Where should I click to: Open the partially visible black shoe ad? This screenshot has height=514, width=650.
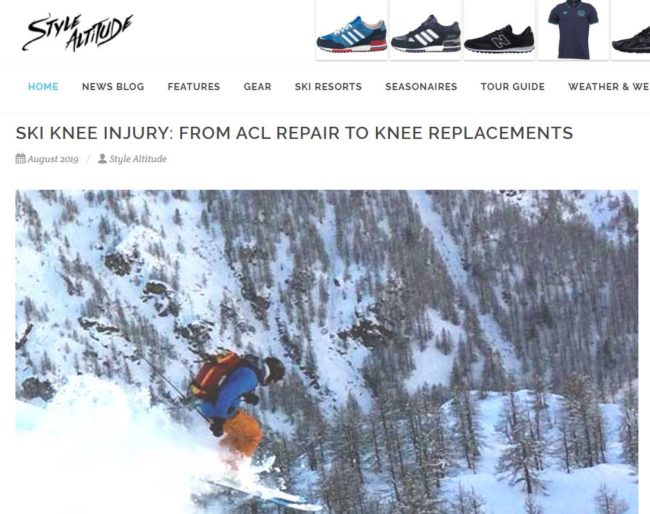click(631, 30)
